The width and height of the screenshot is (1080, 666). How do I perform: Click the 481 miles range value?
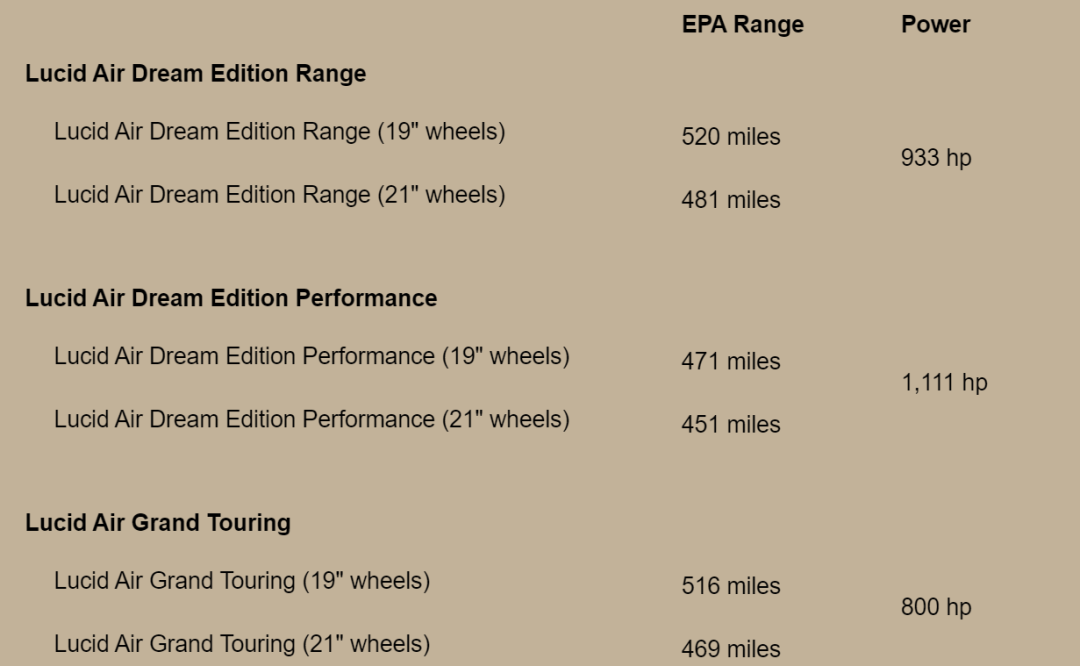click(731, 200)
